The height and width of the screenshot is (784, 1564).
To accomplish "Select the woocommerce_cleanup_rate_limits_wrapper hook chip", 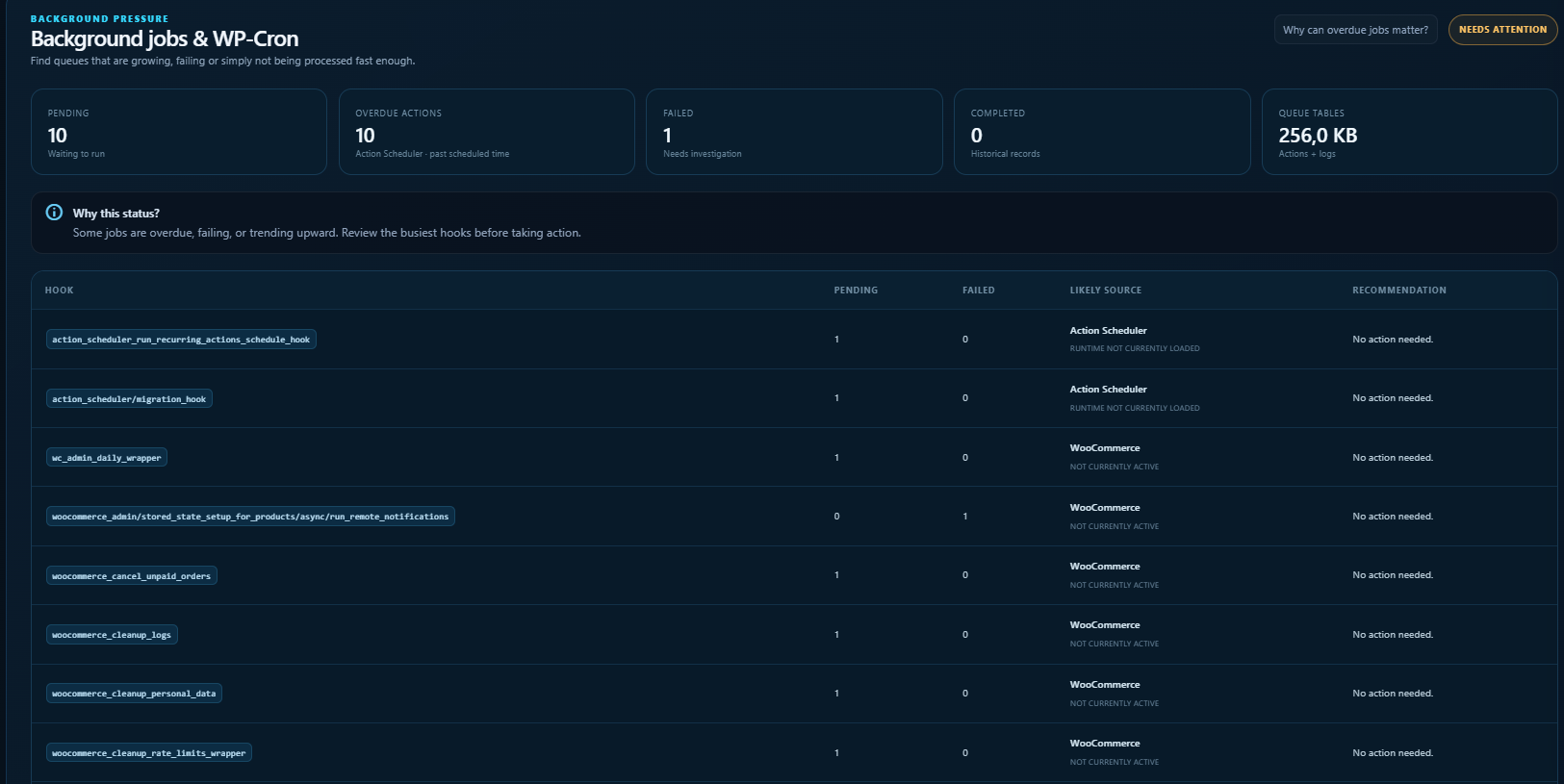I will pyautogui.click(x=149, y=753).
